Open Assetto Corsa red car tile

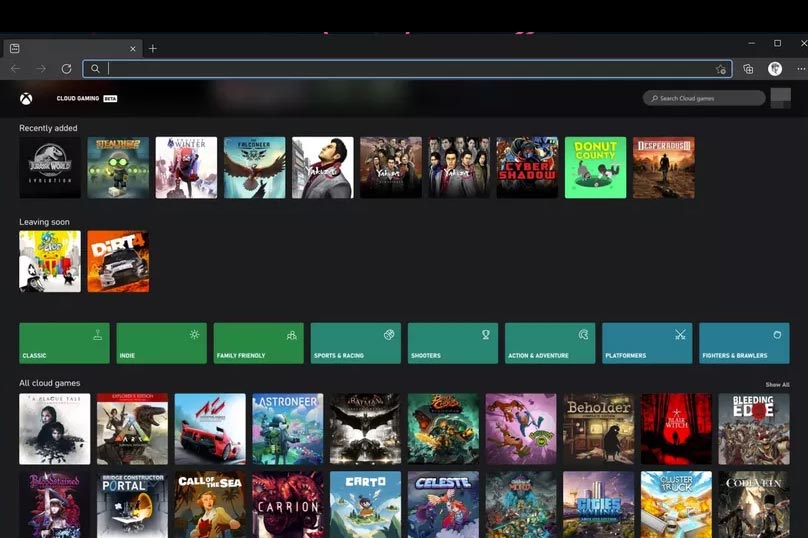coord(210,429)
